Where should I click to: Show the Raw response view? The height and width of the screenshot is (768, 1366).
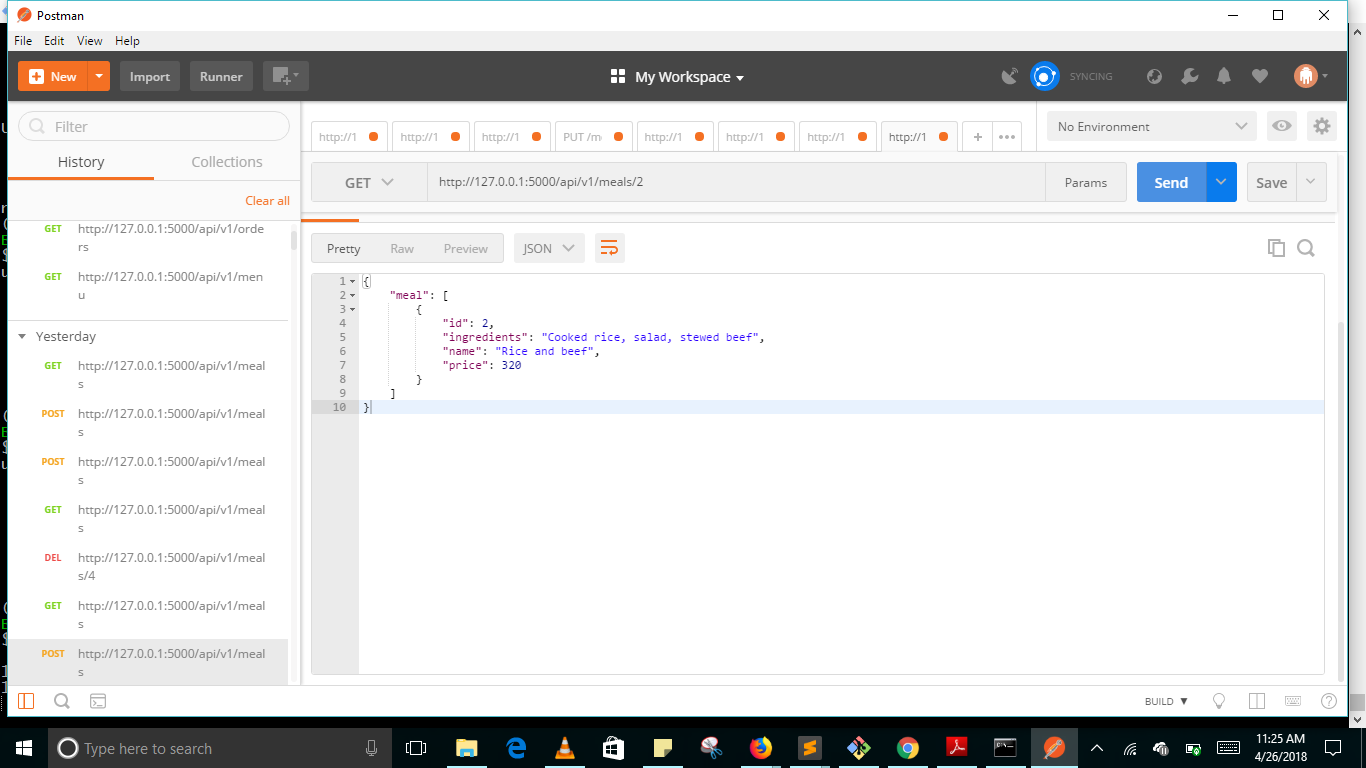click(402, 248)
